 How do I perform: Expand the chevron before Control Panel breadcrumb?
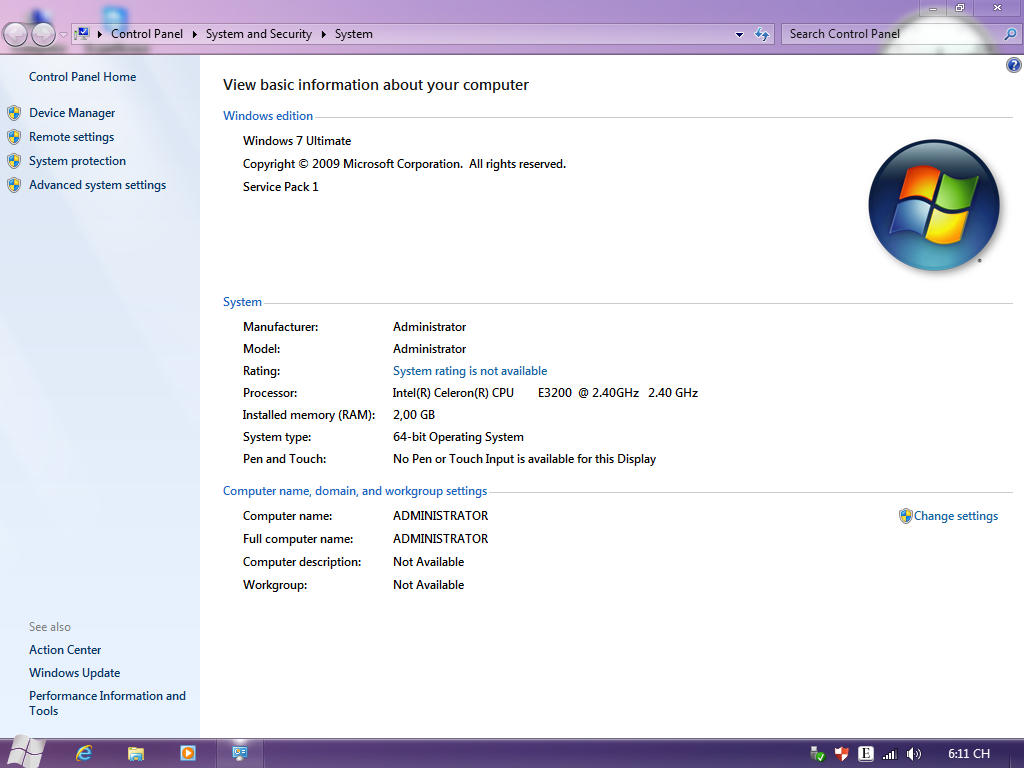[100, 34]
